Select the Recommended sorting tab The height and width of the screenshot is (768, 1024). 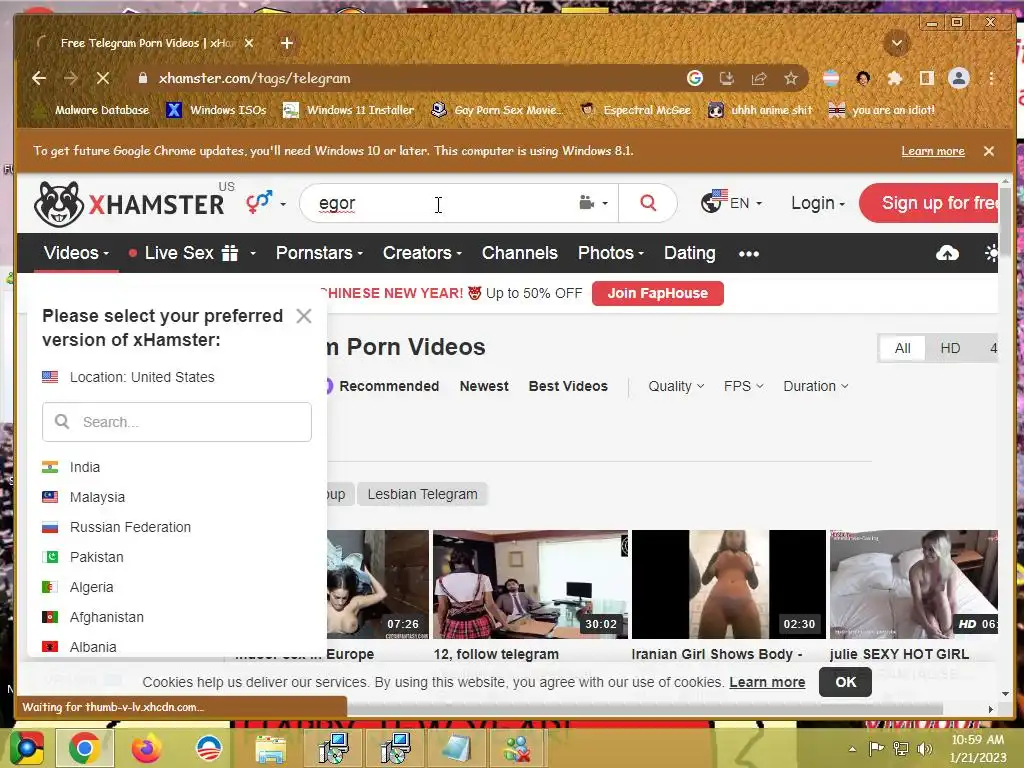pyautogui.click(x=389, y=386)
